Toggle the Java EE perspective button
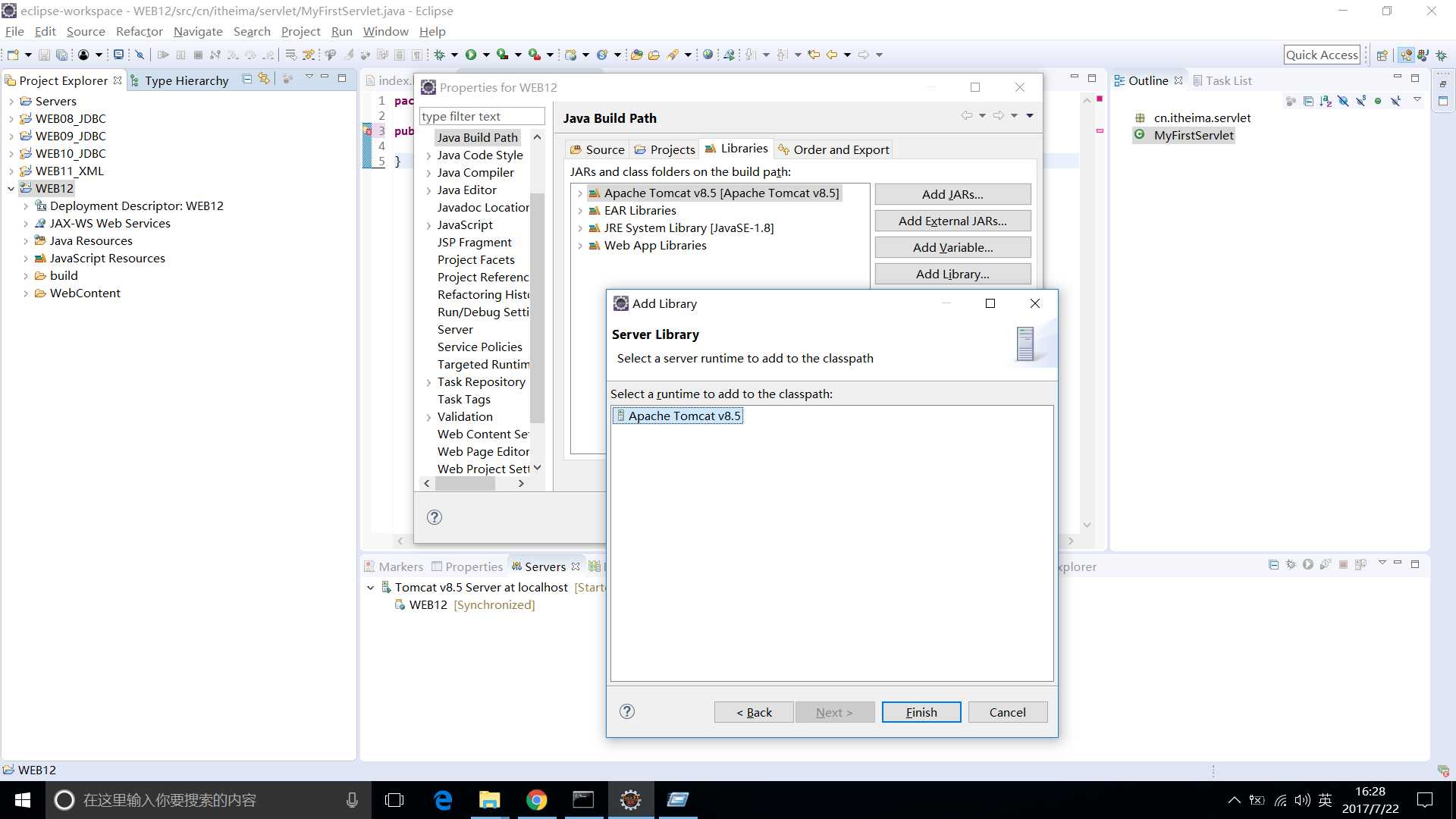The image size is (1456, 819). 1406,55
